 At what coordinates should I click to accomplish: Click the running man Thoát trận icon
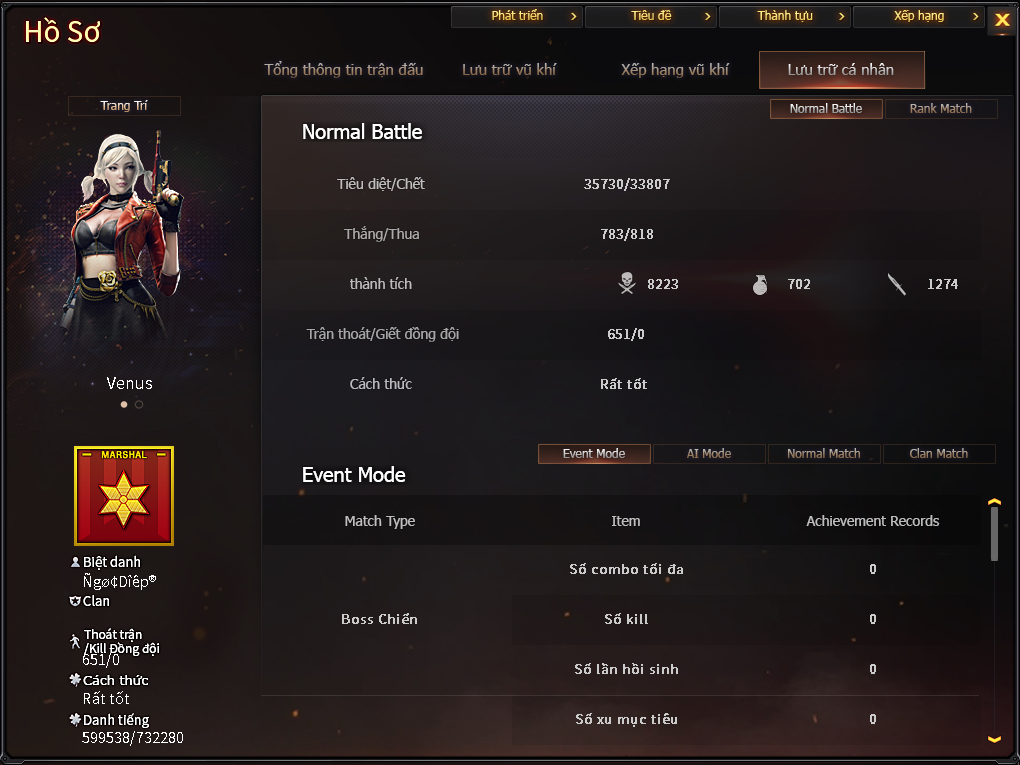(75, 641)
